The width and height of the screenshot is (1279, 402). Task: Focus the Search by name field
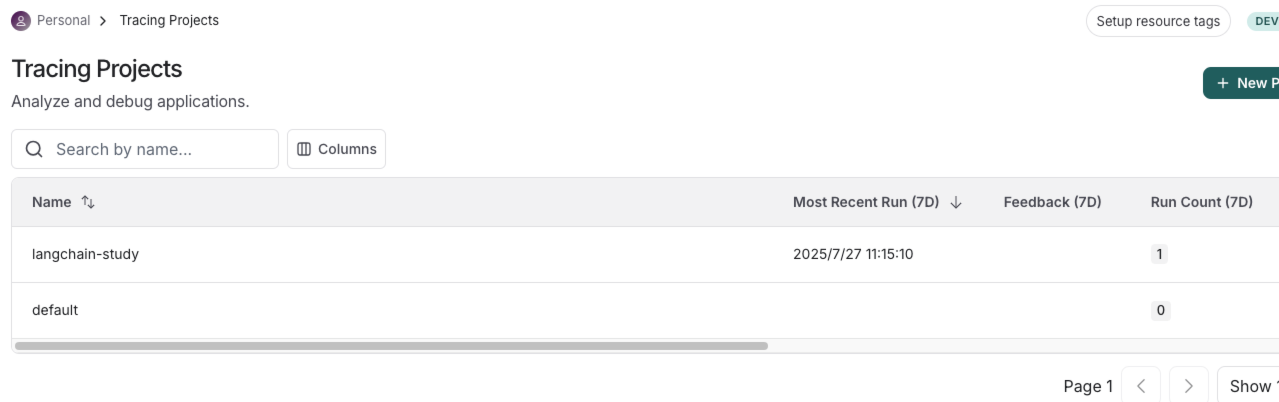pyautogui.click(x=160, y=149)
